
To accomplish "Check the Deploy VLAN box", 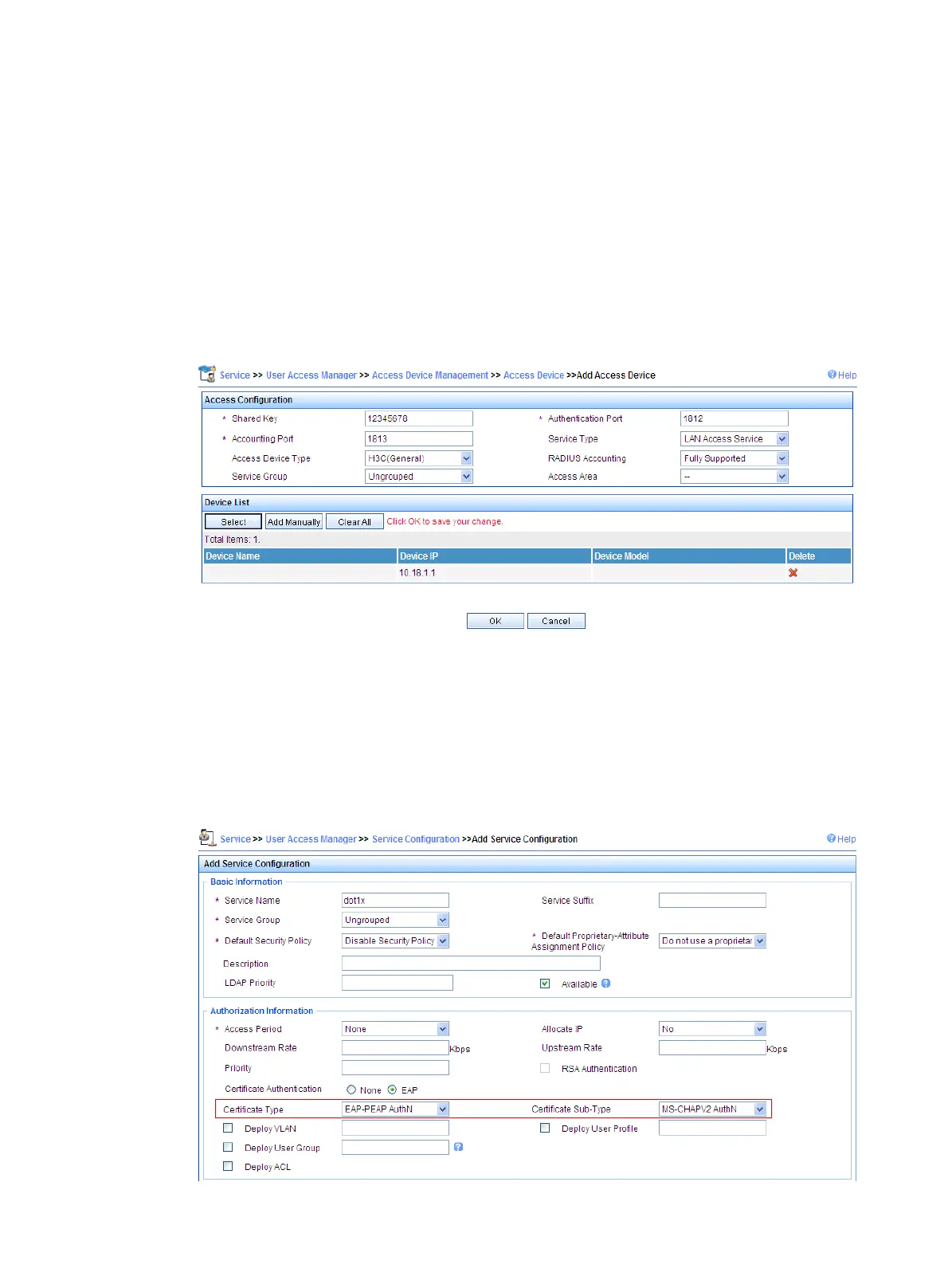I will pyautogui.click(x=228, y=1128).
